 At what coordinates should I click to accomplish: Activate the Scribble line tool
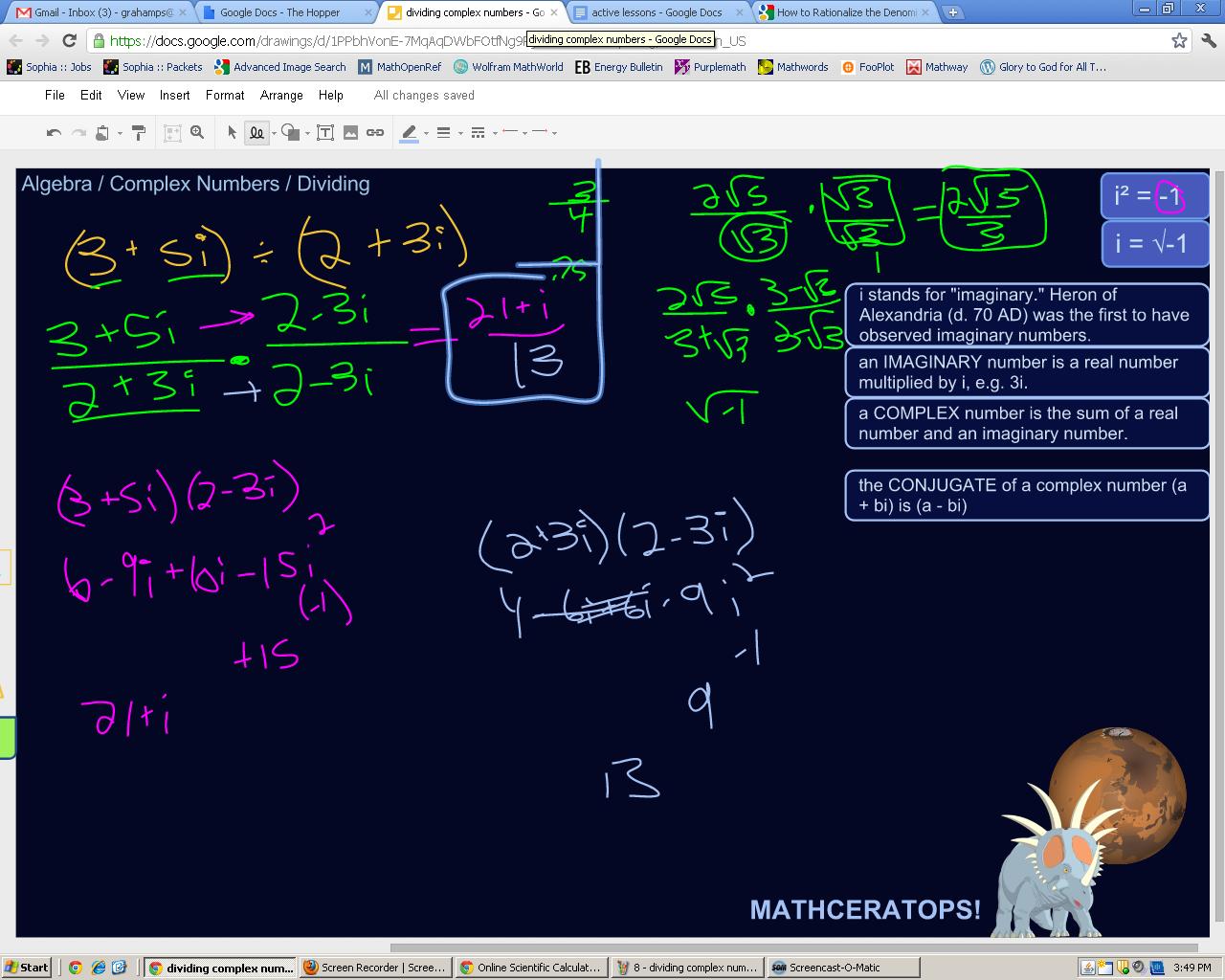(256, 133)
